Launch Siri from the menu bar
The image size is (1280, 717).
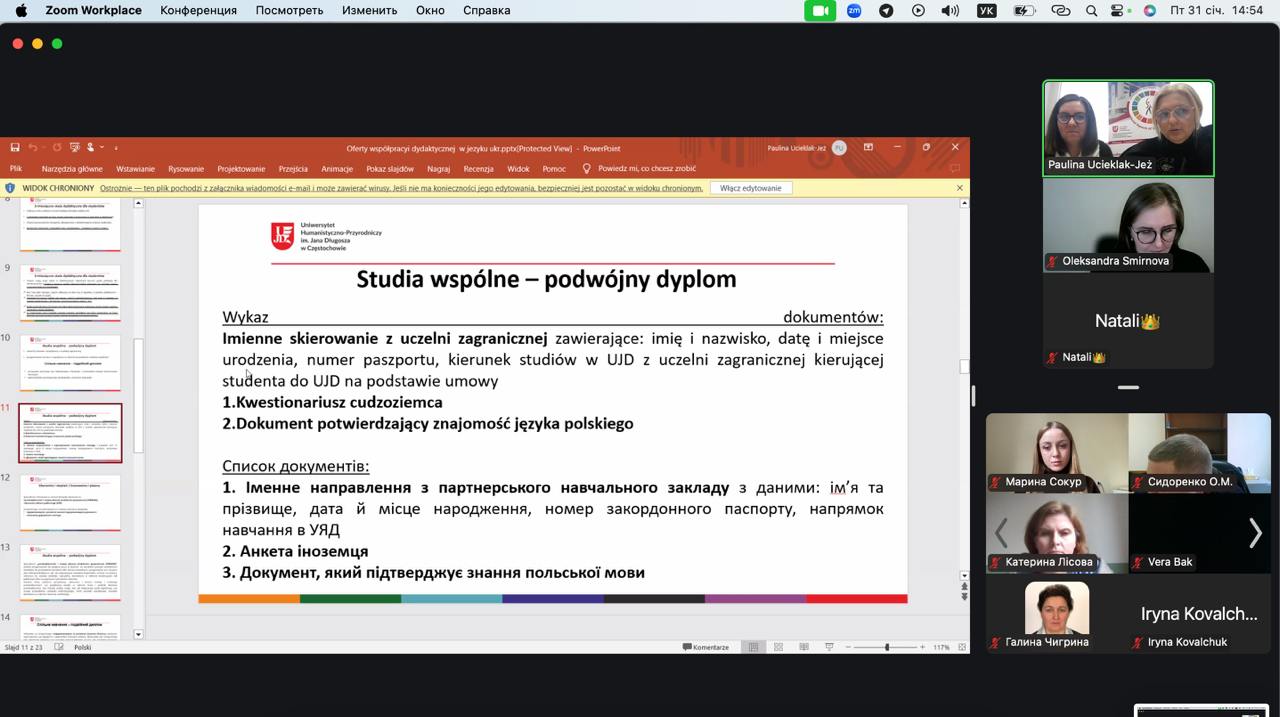click(1150, 10)
